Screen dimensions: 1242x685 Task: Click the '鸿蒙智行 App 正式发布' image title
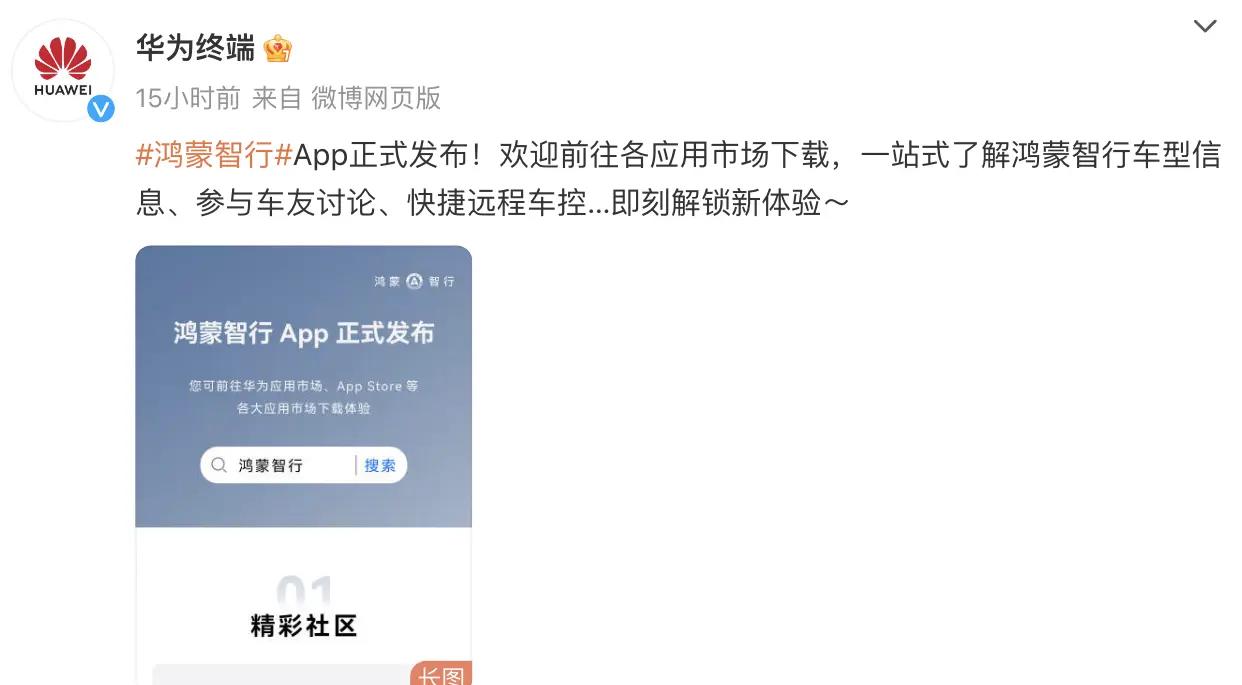click(x=304, y=333)
